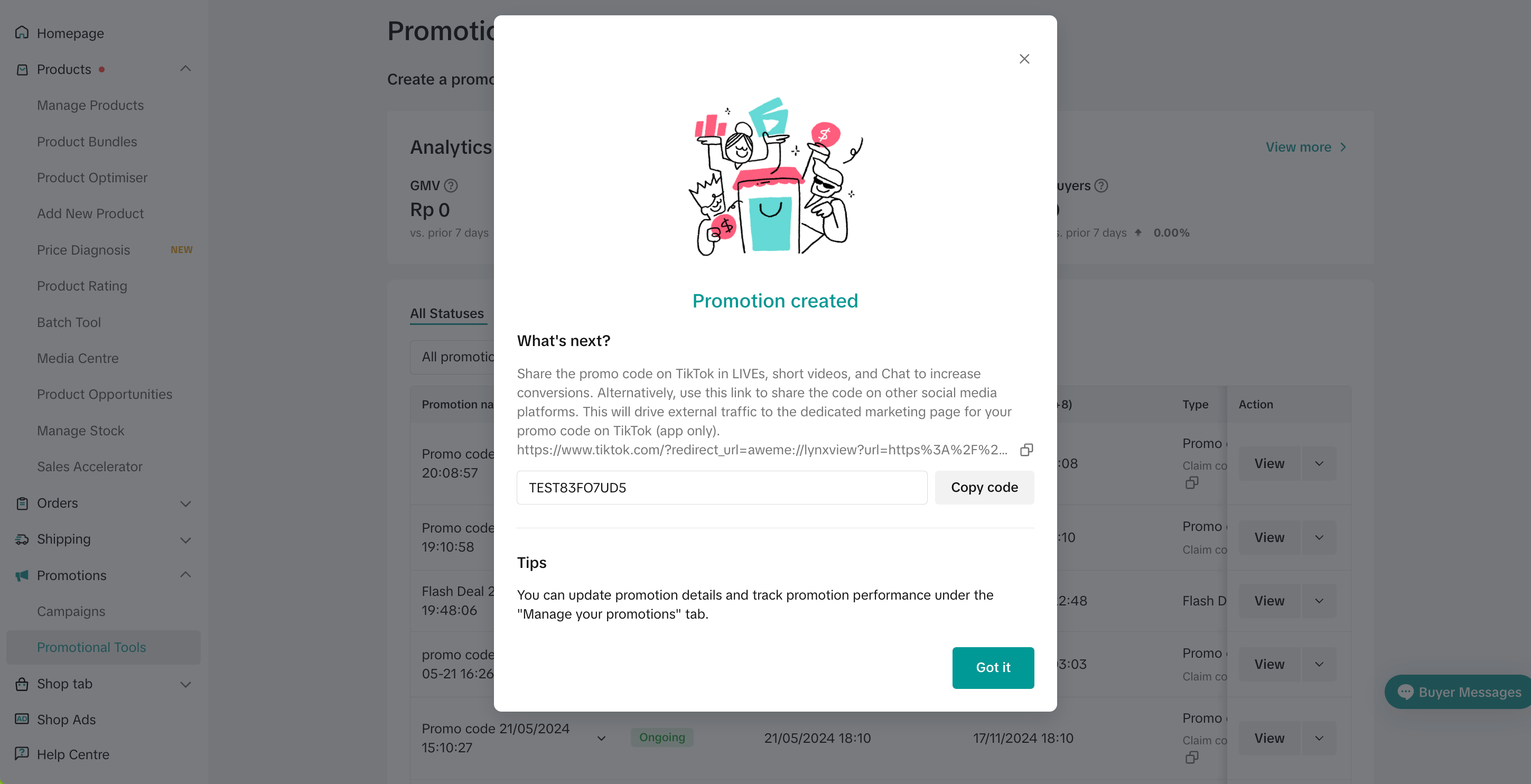The image size is (1531, 784).
Task: Expand the Shipping sidebar section
Action: (185, 540)
